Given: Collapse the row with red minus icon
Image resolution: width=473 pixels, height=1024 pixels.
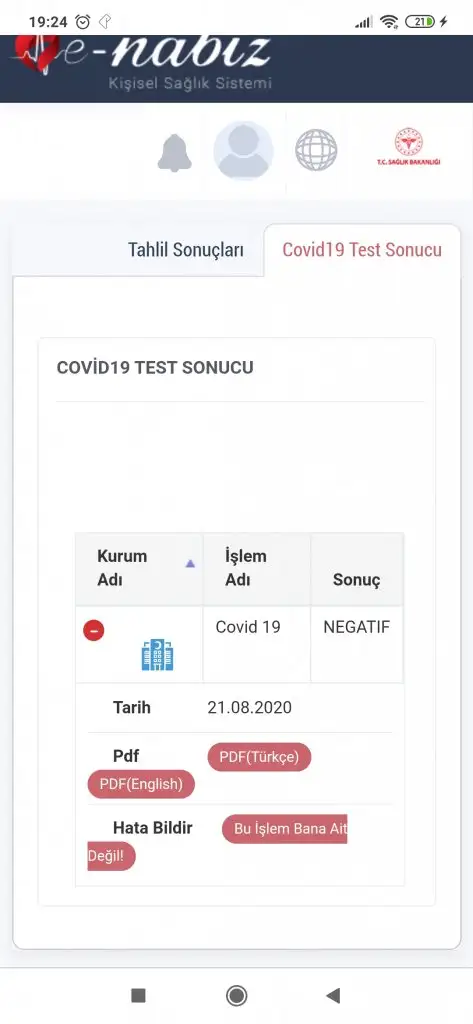Looking at the screenshot, I should (93, 630).
